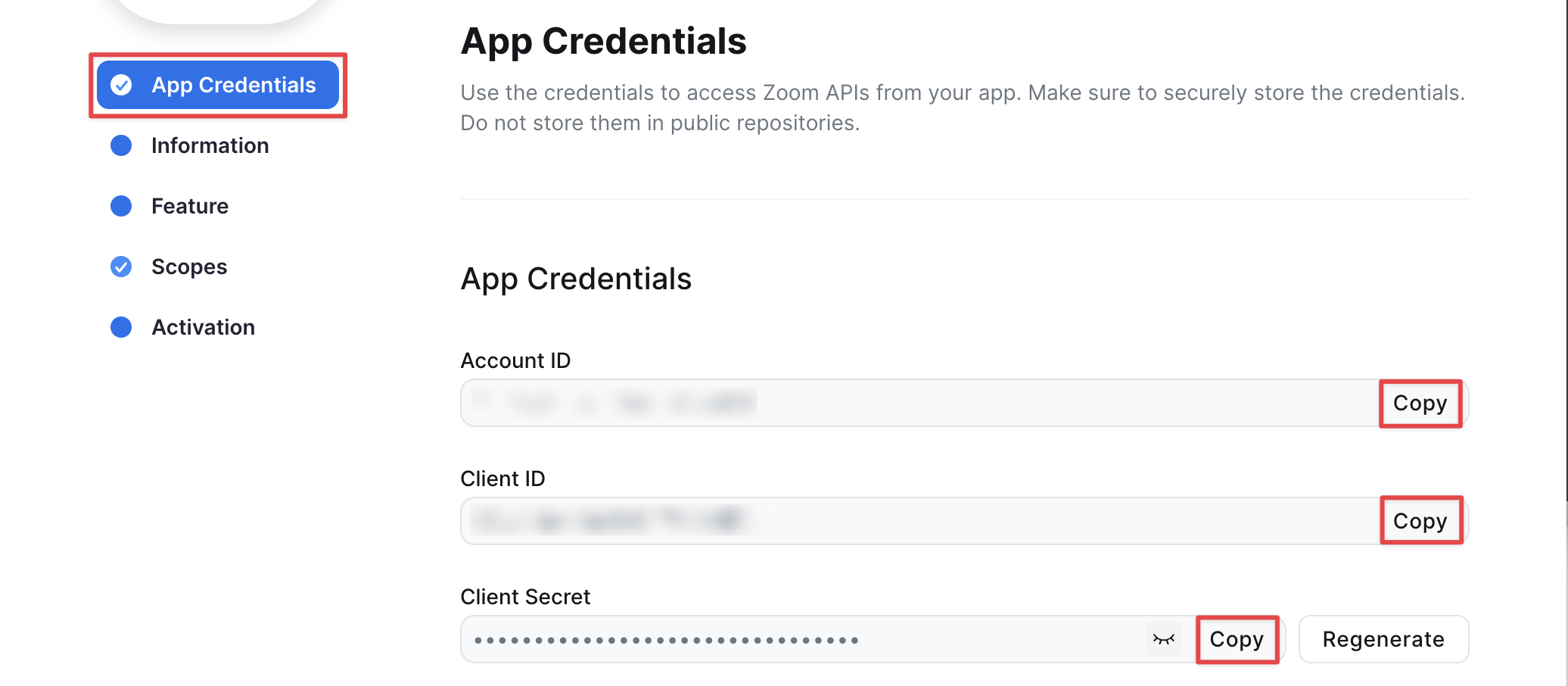Regenerate the Client Secret
Viewport: 1568px width, 686px height.
1383,639
